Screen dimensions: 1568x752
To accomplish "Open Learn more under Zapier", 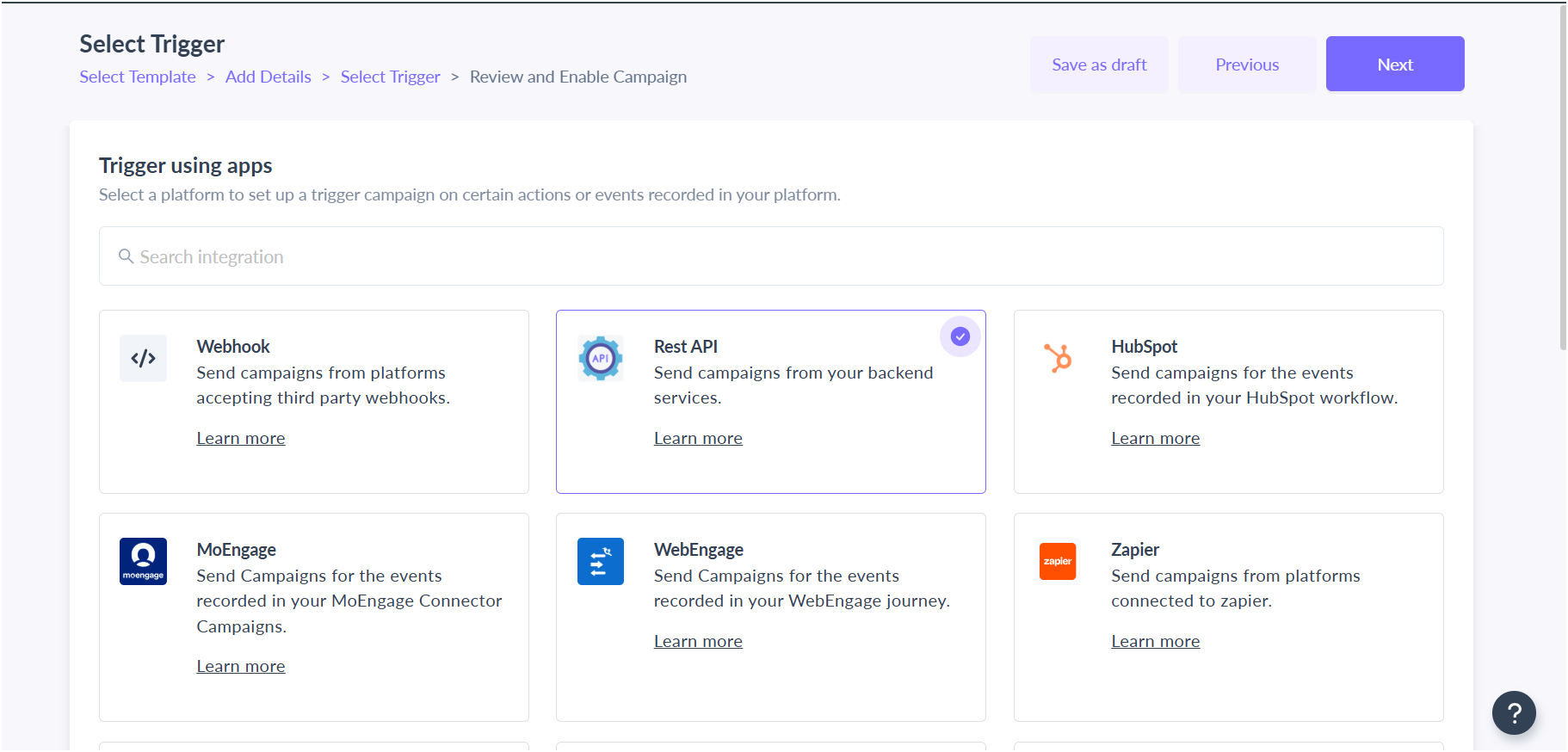I will coord(1156,641).
